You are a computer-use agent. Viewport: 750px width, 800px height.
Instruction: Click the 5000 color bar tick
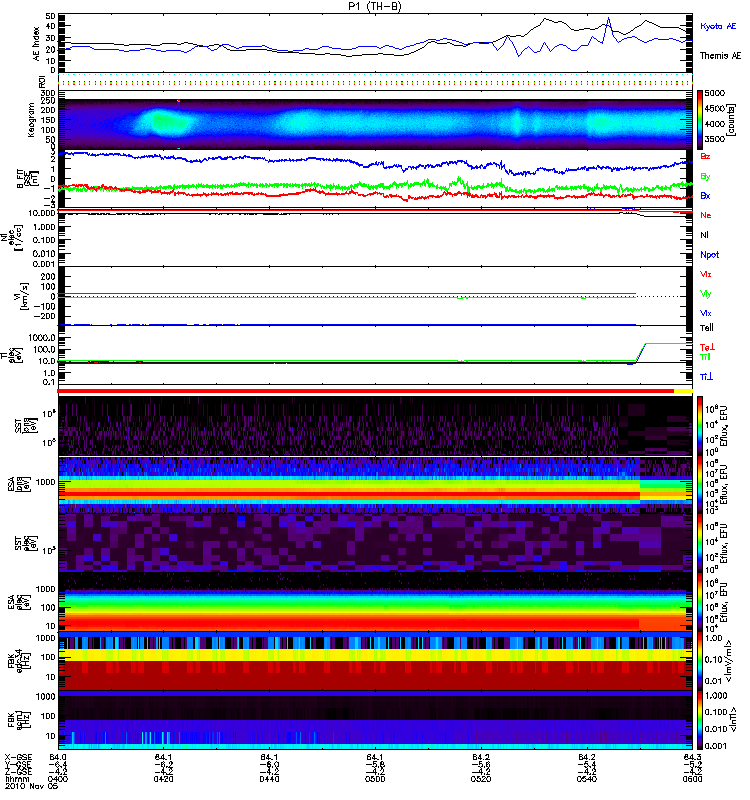click(714, 93)
